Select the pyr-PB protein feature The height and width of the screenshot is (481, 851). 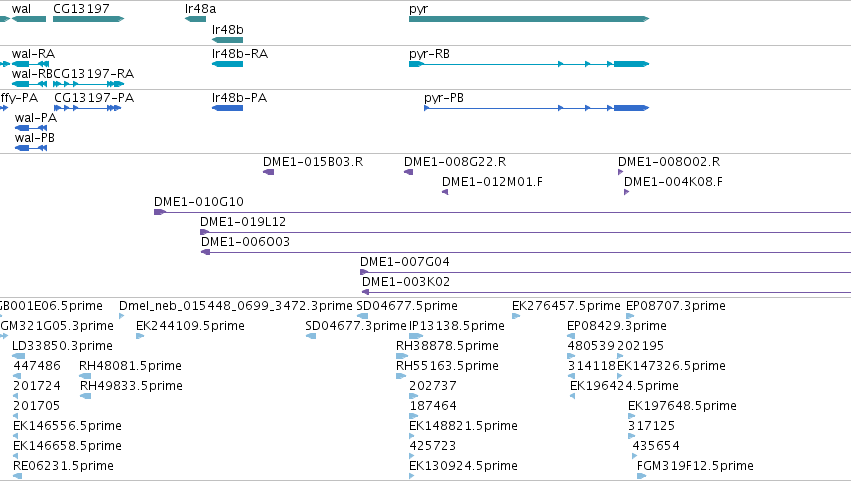536,108
